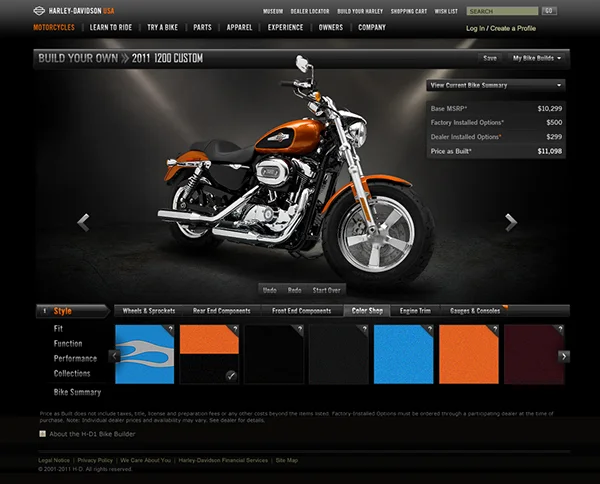Image resolution: width=600 pixels, height=484 pixels.
Task: Open the Wish List link
Action: 446,11
